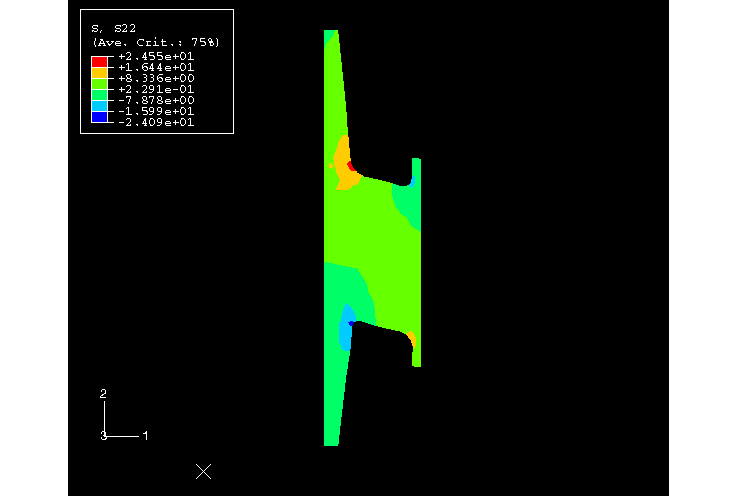This screenshot has height=496, width=736.
Task: Select the legend title 'S, S22'
Action: tap(114, 29)
